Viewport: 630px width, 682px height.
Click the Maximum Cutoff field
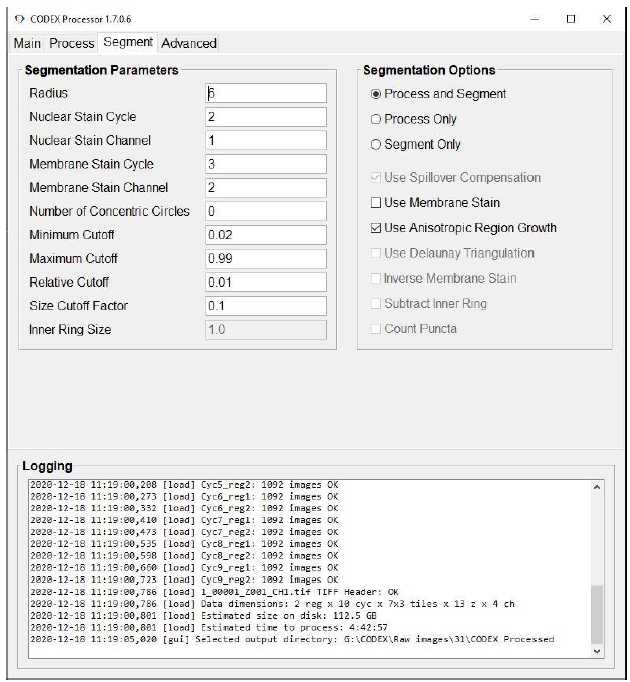click(266, 258)
